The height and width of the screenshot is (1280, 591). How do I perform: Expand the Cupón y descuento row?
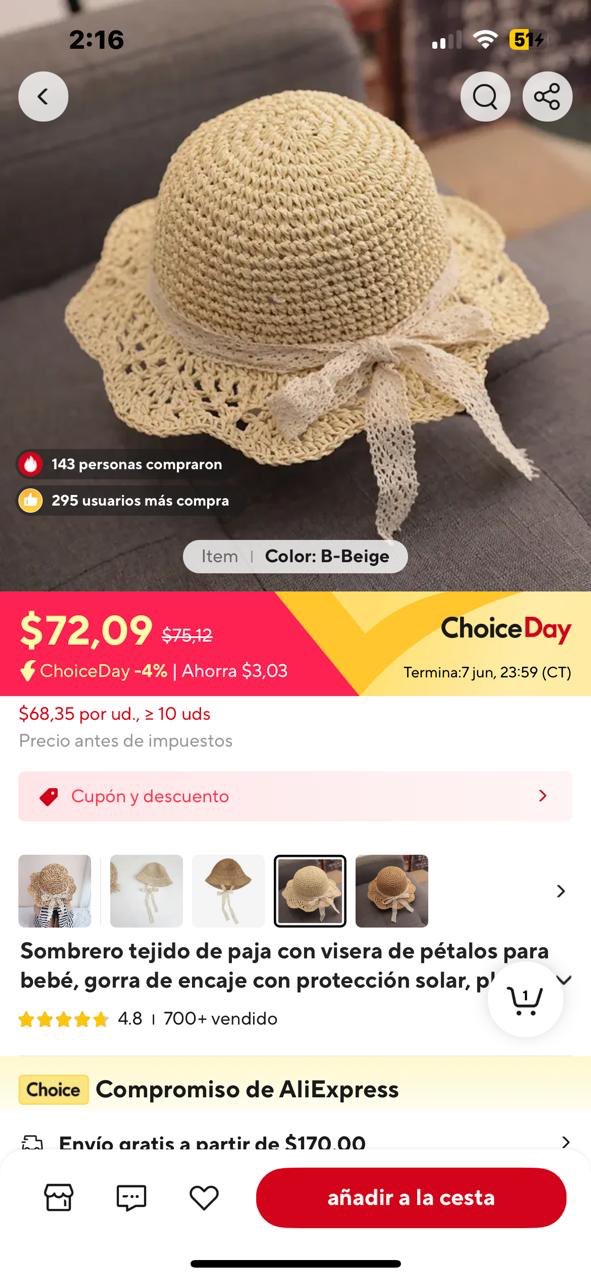click(x=295, y=796)
